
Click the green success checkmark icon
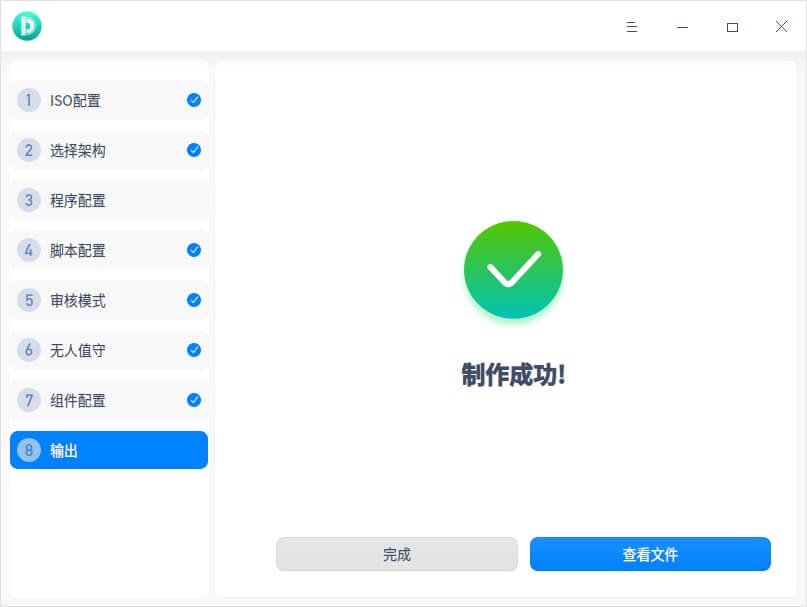click(x=513, y=270)
